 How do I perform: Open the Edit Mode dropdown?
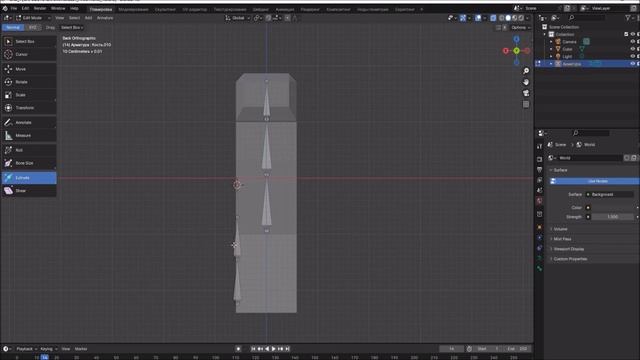point(33,18)
